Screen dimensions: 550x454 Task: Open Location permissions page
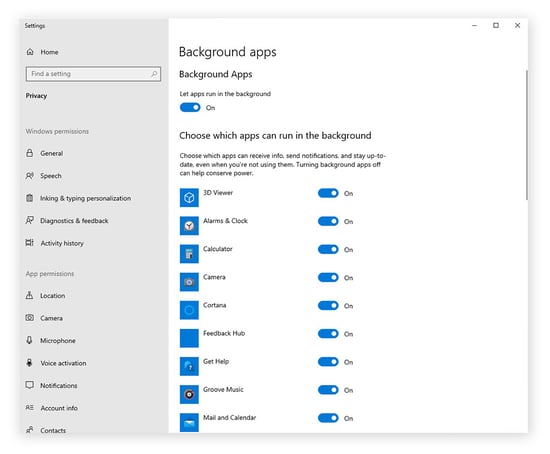click(53, 296)
